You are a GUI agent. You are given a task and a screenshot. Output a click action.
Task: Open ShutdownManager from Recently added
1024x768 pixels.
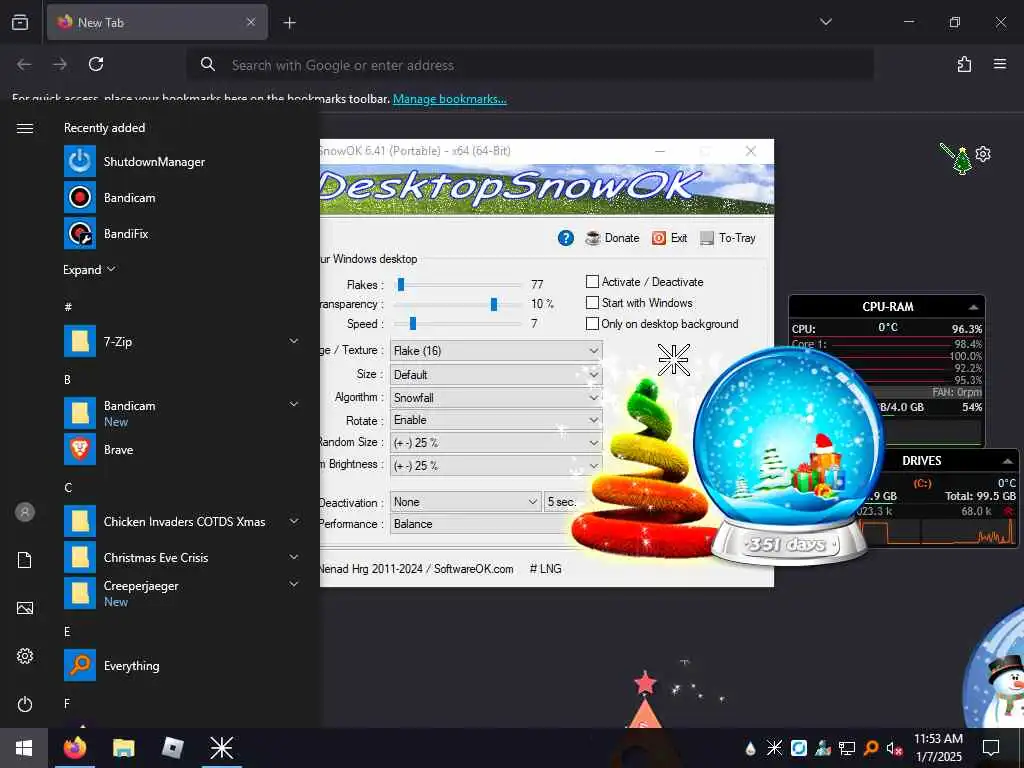click(135, 161)
